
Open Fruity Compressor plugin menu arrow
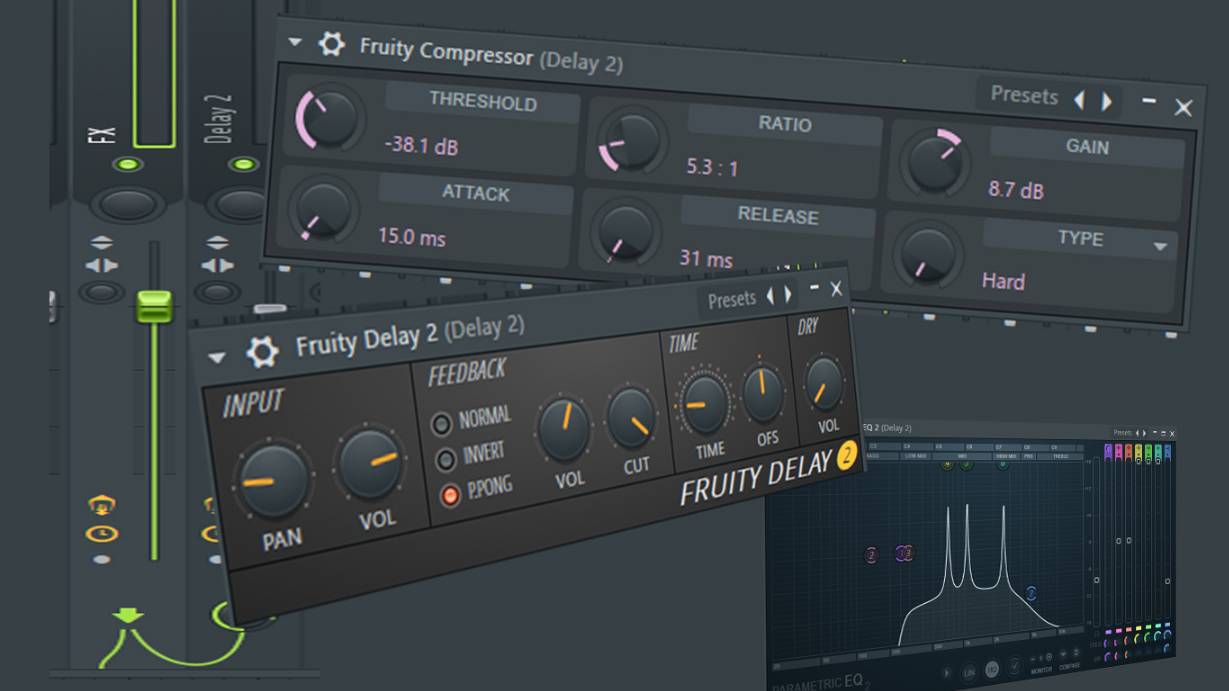[x=294, y=42]
